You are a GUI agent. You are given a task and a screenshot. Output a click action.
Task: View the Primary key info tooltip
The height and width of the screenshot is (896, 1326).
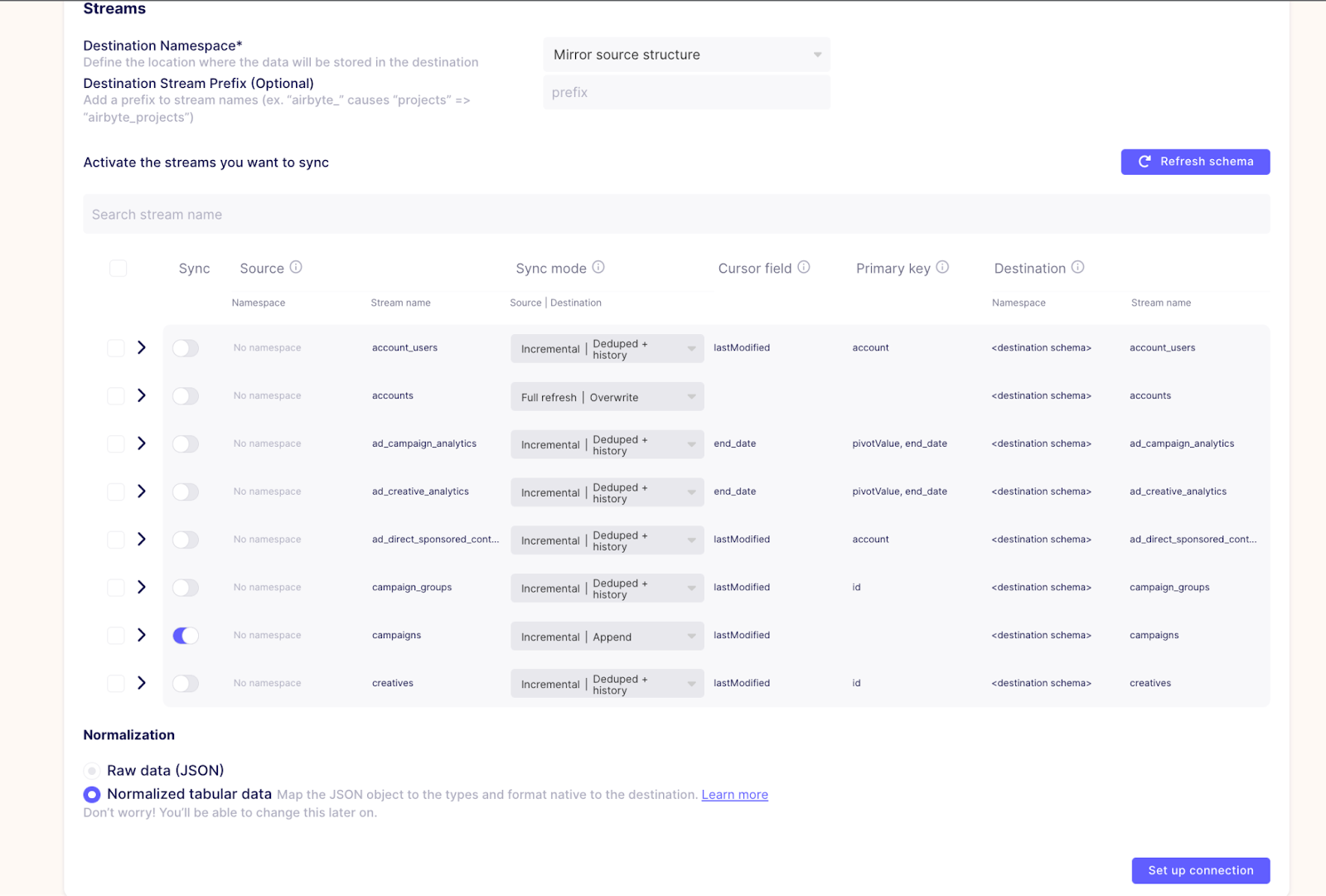pos(942,267)
